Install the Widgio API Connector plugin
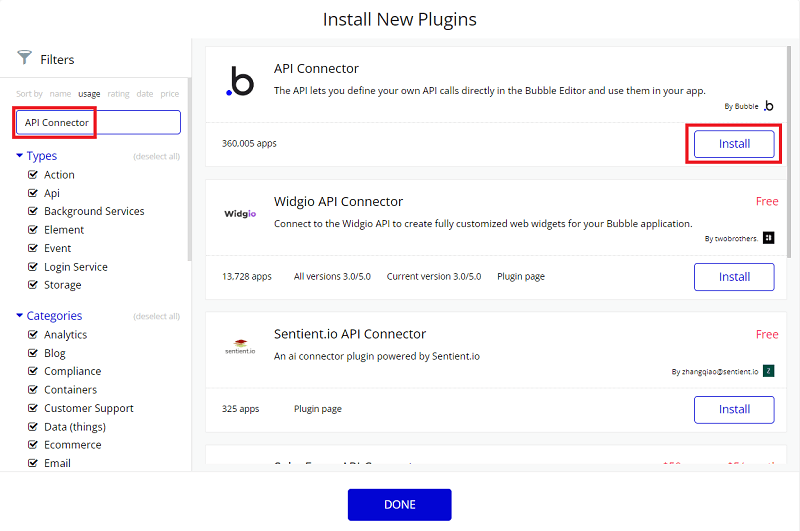 pyautogui.click(x=734, y=277)
